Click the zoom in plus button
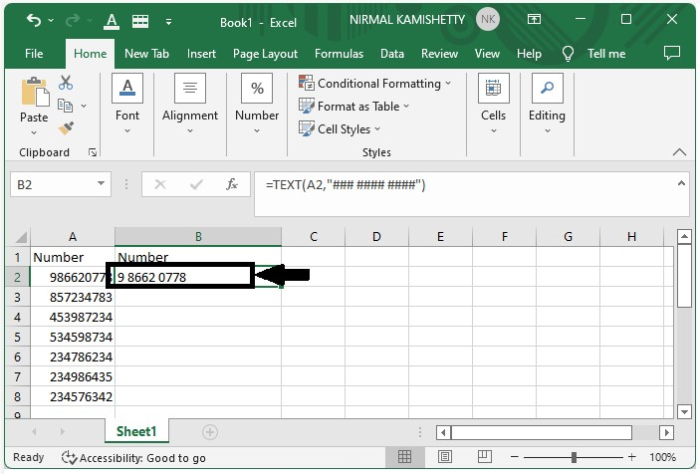700x474 pixels. [632, 457]
